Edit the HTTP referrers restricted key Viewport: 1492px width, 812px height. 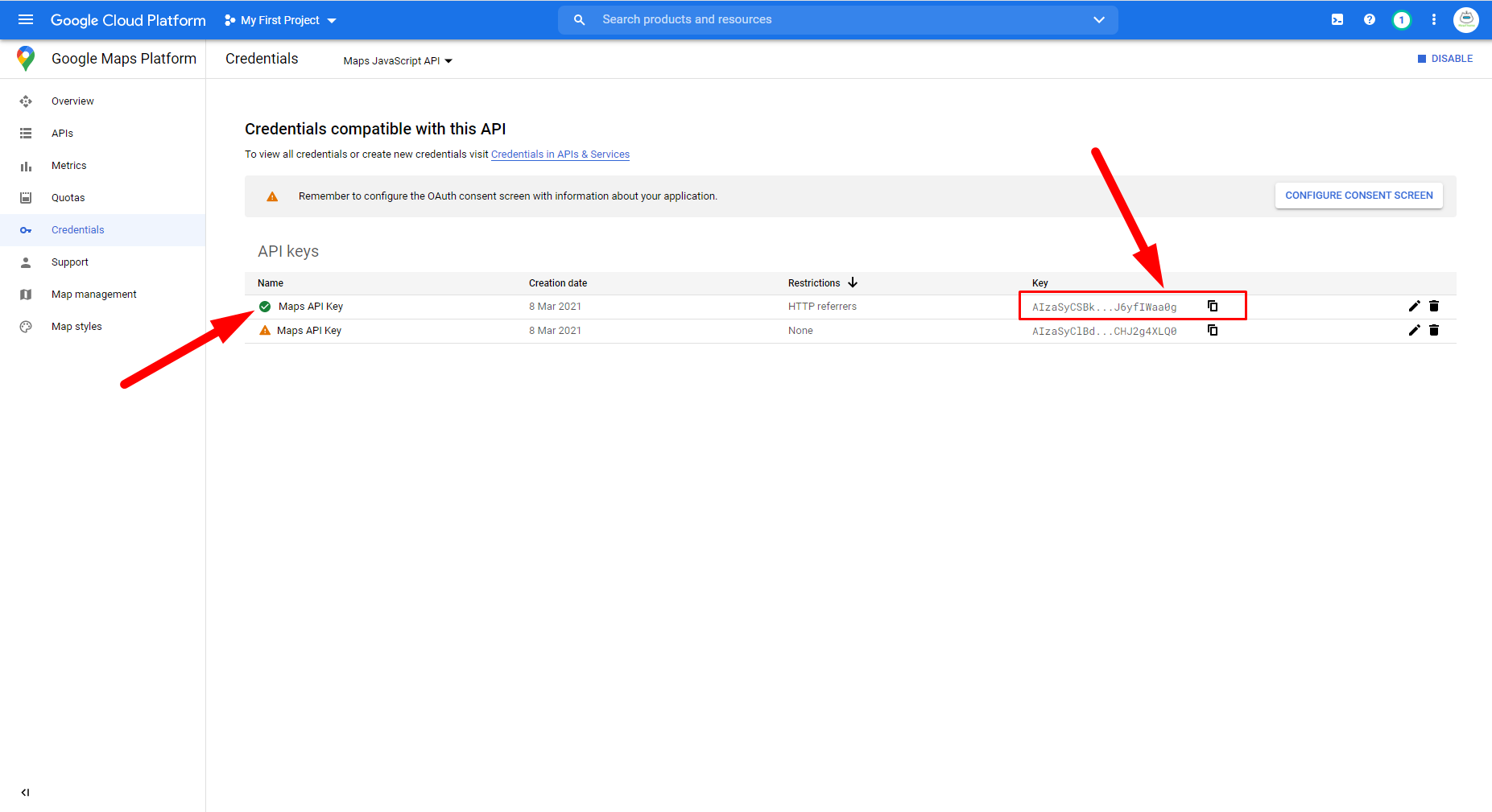1414,307
